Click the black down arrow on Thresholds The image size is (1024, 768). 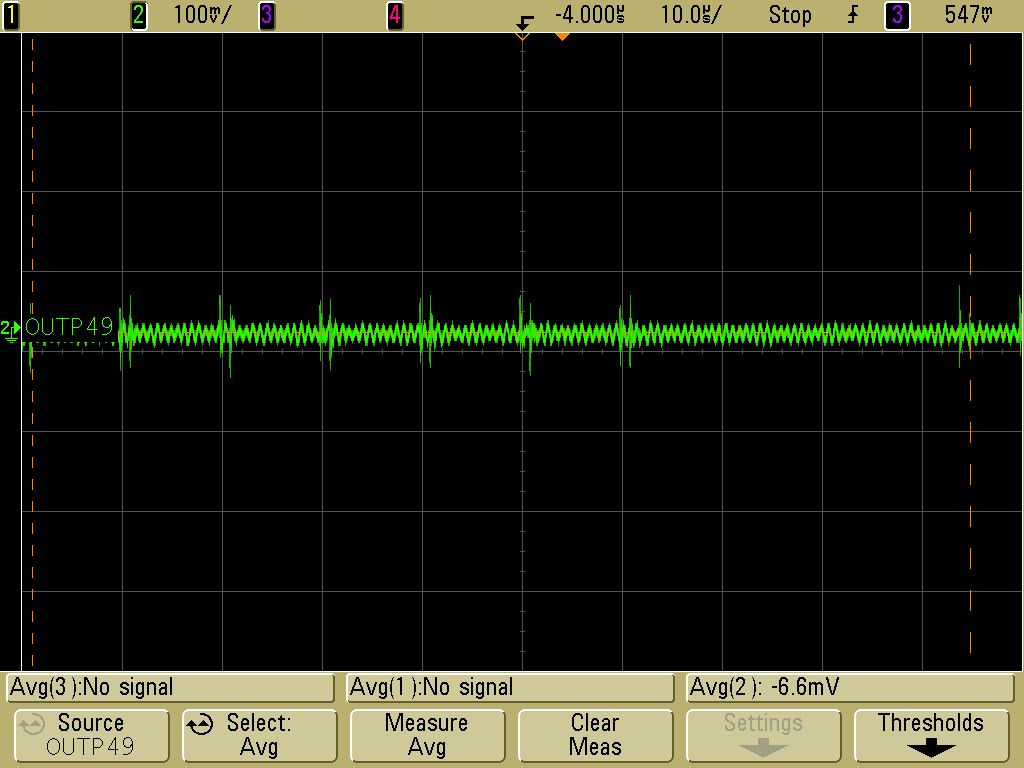pyautogui.click(x=931, y=748)
